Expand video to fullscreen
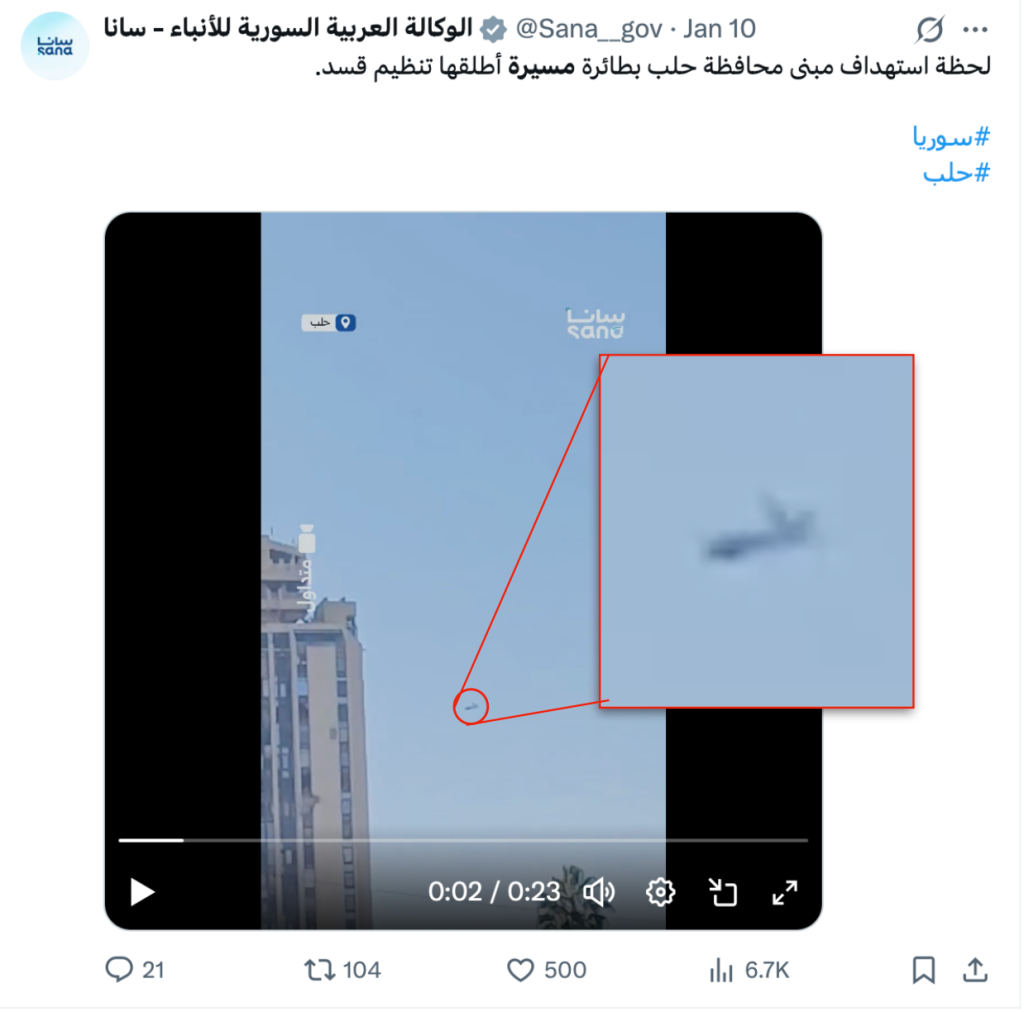Viewport: 1024px width, 1012px height. pyautogui.click(x=786, y=893)
